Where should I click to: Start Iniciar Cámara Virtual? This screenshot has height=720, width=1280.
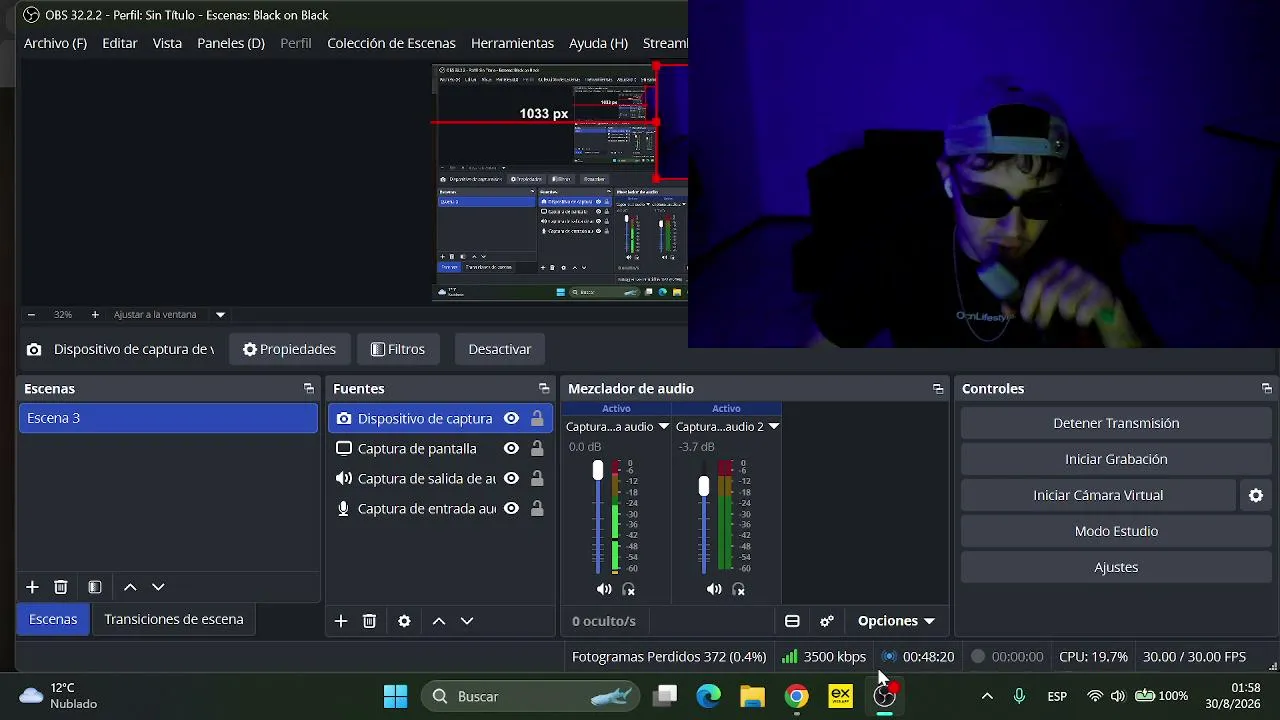click(1098, 495)
